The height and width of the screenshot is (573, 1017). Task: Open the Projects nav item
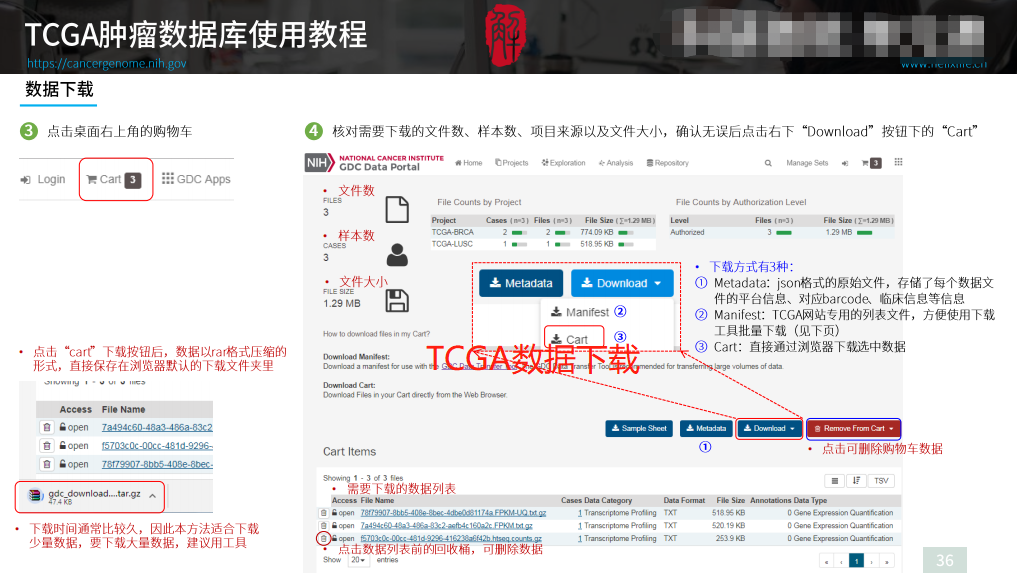coord(512,163)
